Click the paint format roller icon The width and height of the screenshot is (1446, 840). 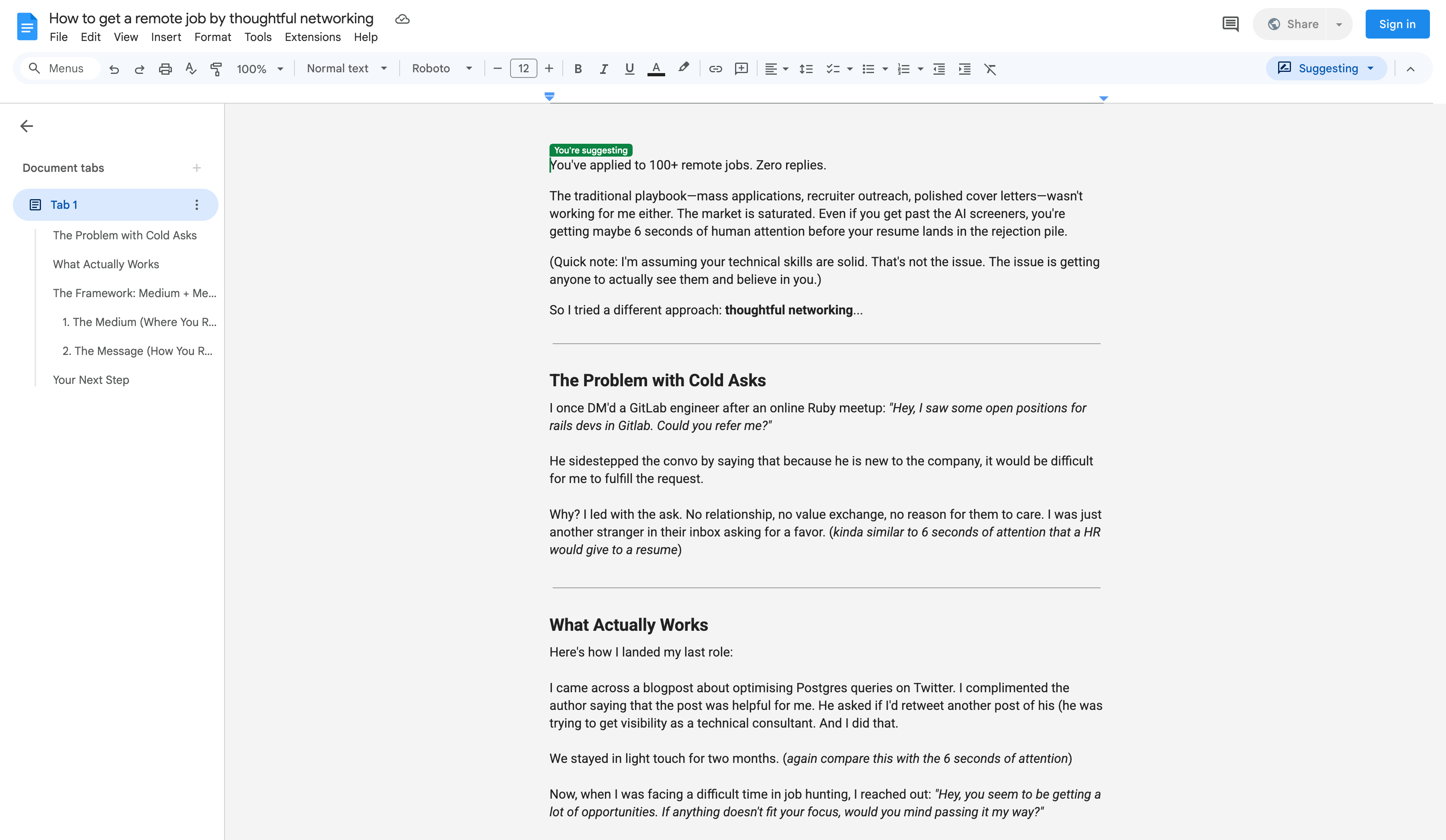216,69
